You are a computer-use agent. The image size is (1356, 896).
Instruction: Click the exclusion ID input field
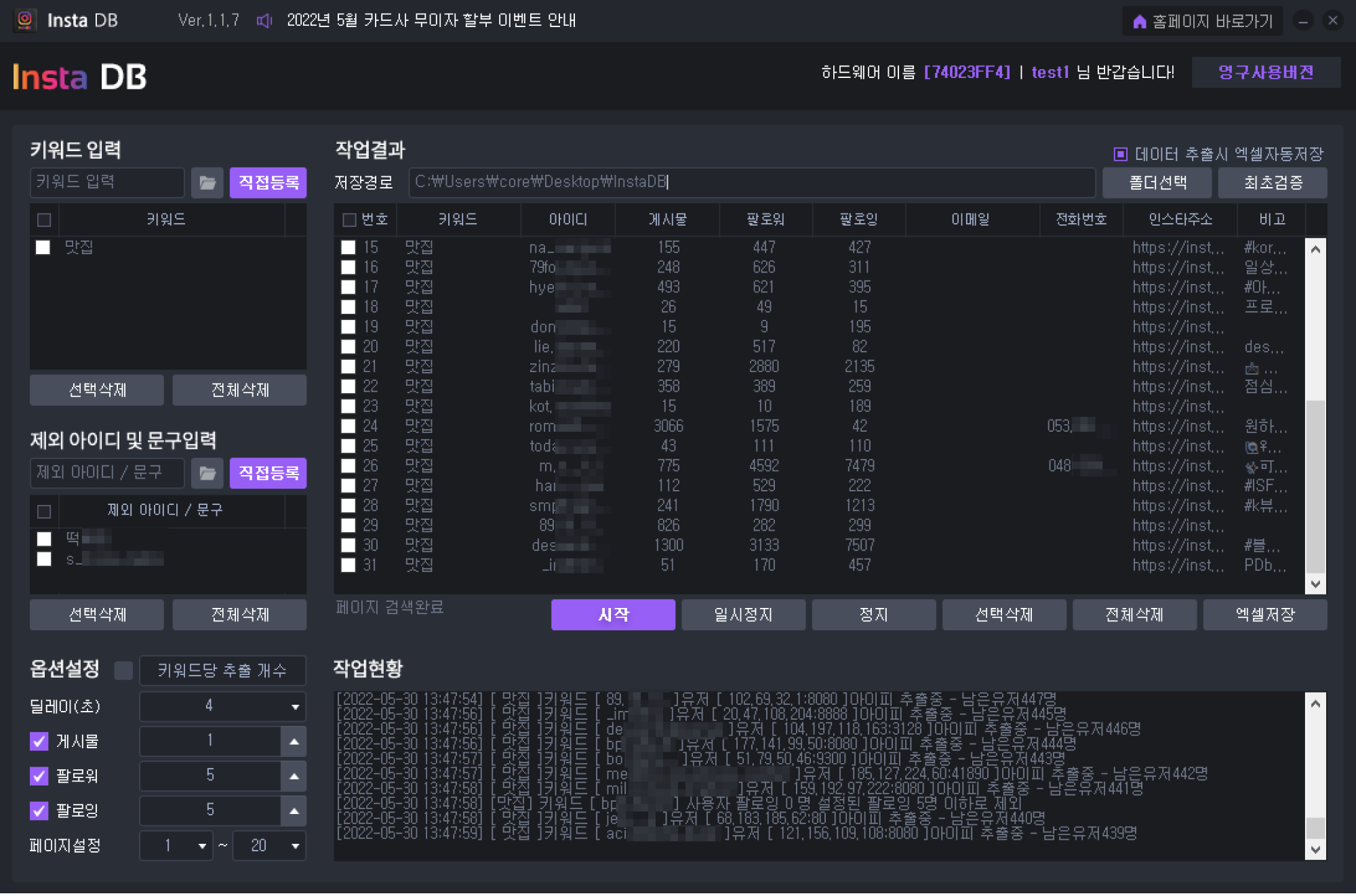point(107,472)
